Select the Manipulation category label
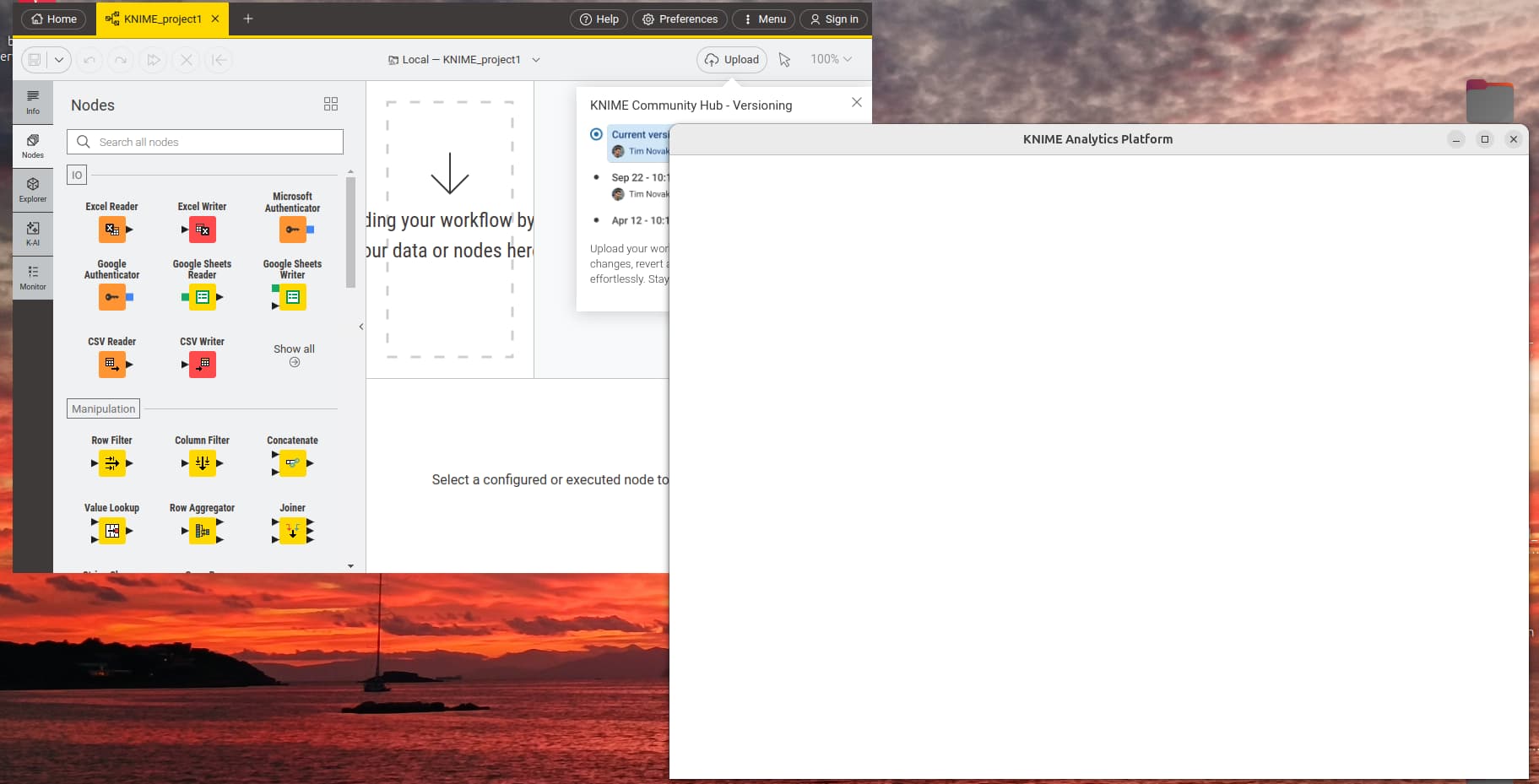 pos(103,408)
